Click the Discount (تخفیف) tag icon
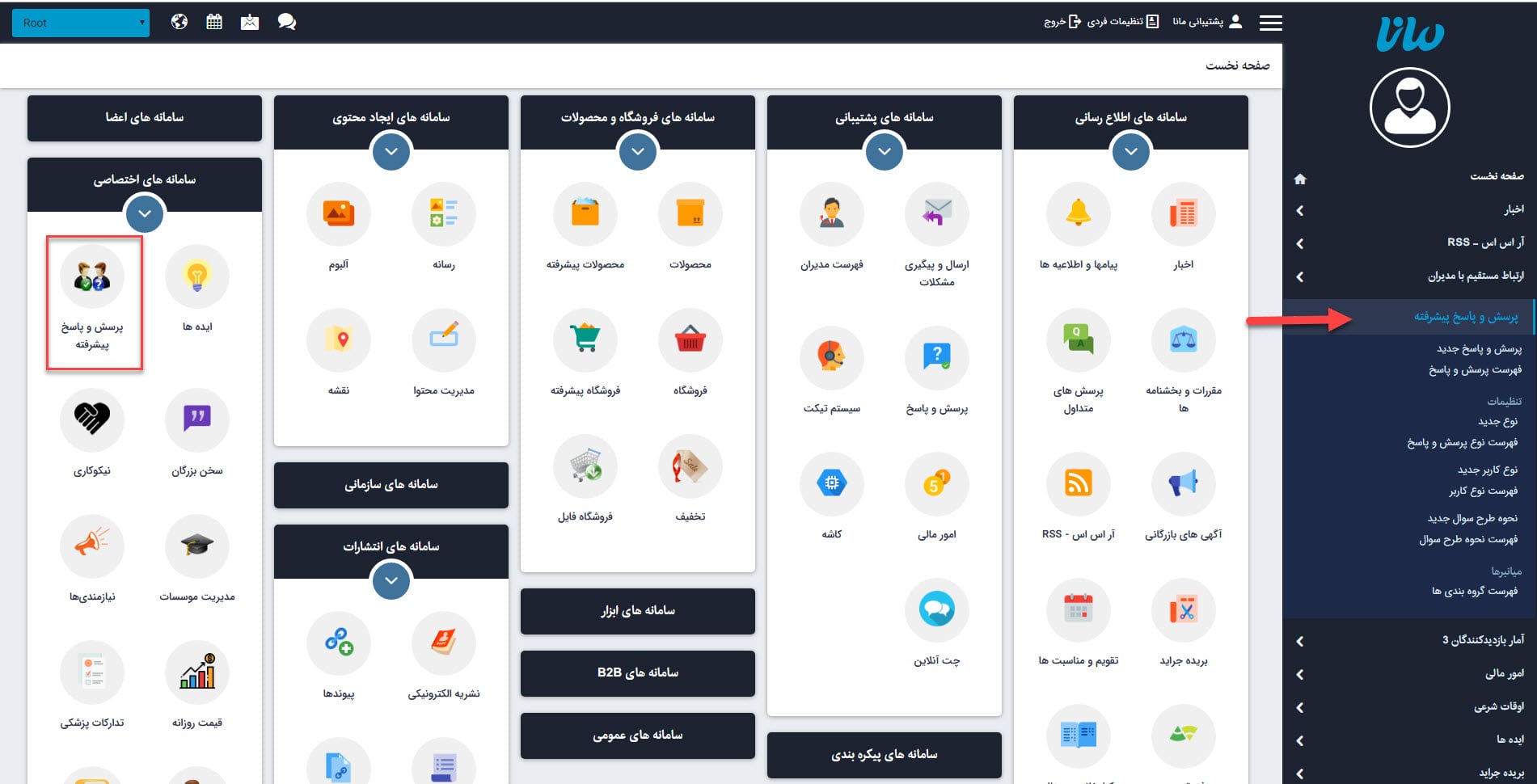The image size is (1537, 784). point(690,466)
